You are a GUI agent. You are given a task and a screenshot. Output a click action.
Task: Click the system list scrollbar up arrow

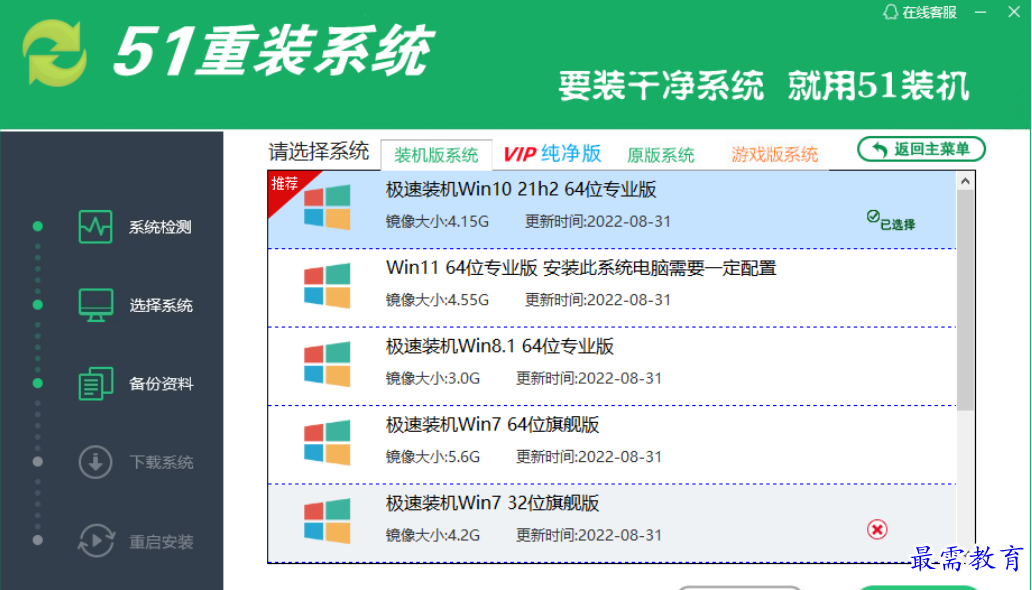point(966,180)
